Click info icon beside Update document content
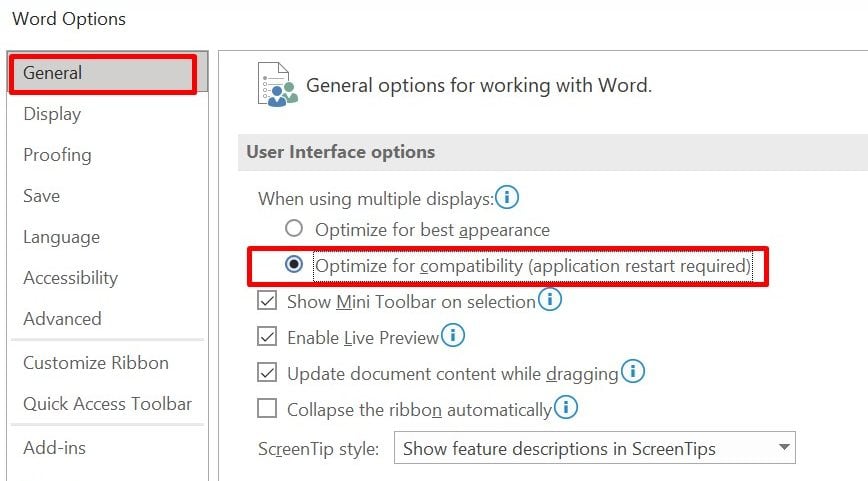Screen dimensions: 868x481 (633, 371)
